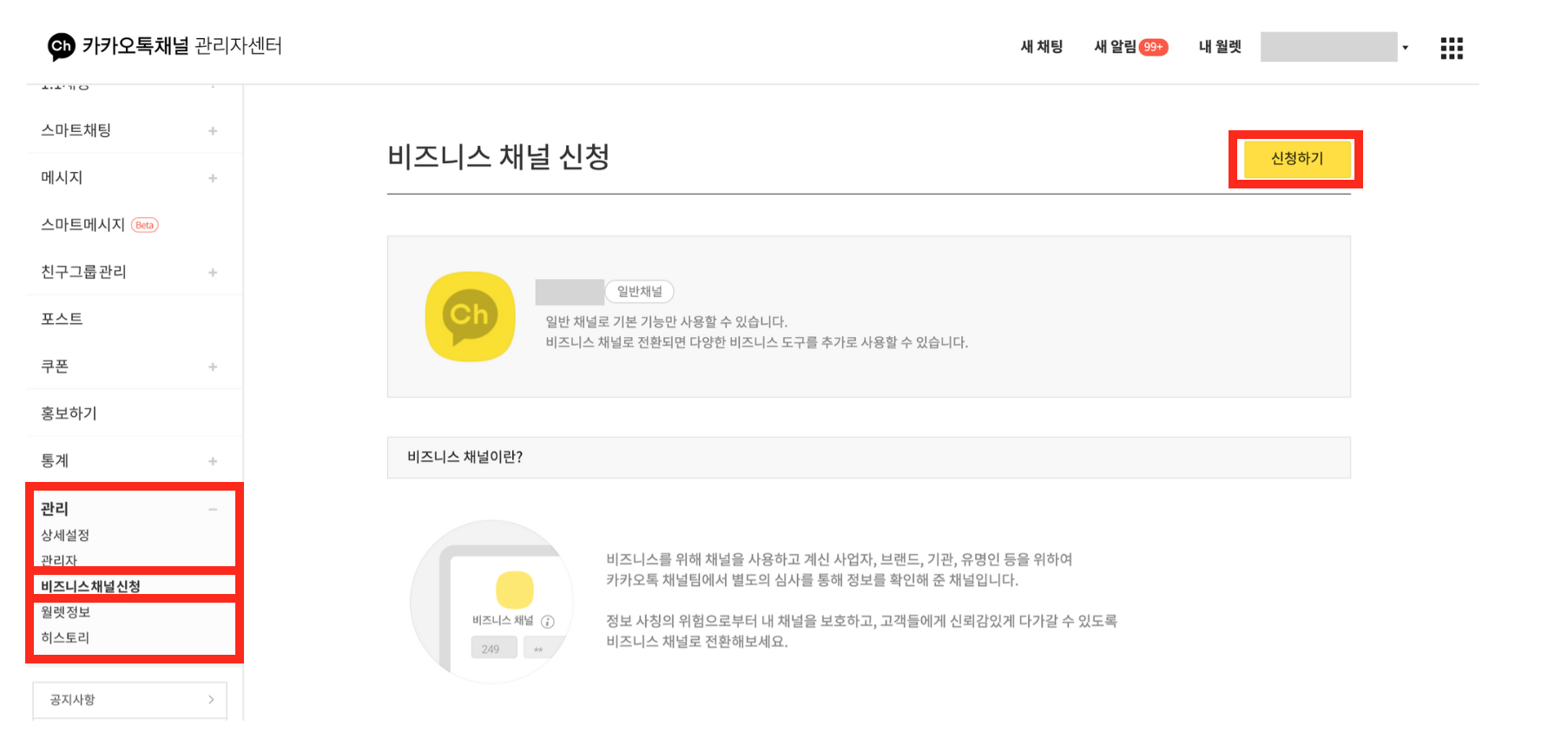1568x739 pixels.
Task: Open 새 채팅 in top navigation
Action: [x=1041, y=47]
